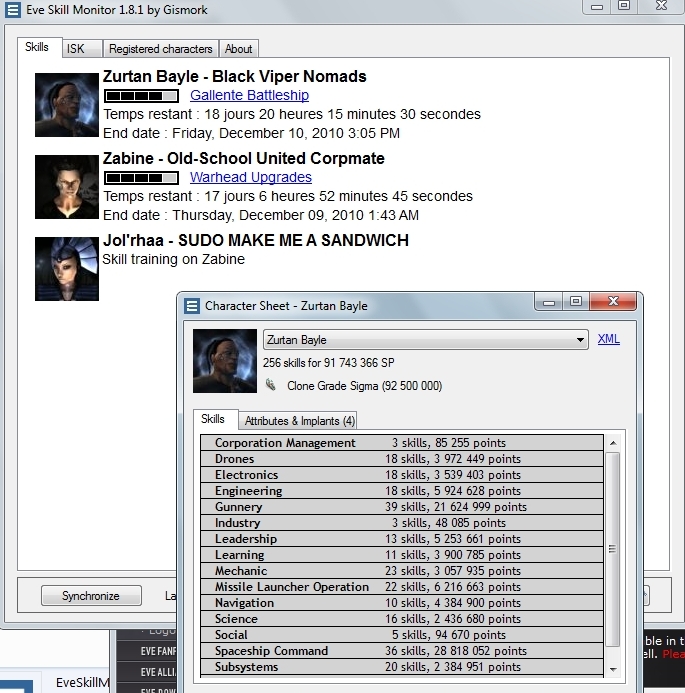Expand the Navigation skill group
The image size is (685, 693).
[402, 603]
